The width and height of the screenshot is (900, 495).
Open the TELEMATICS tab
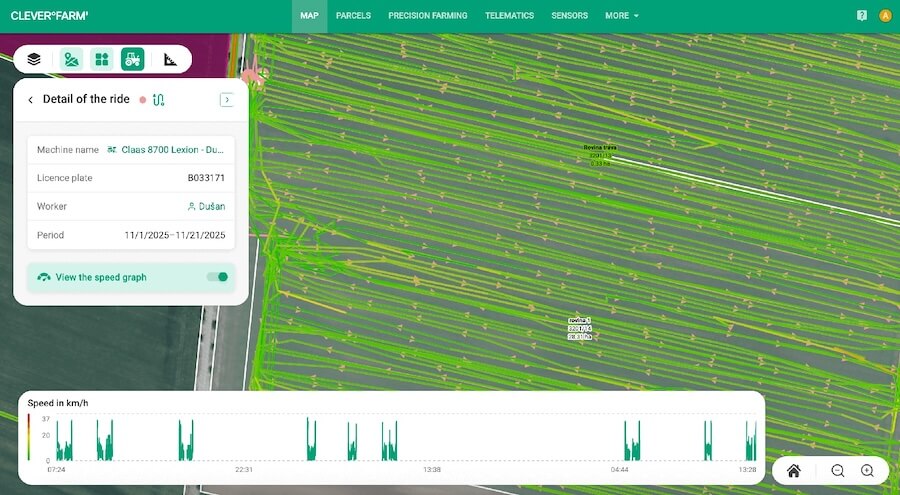coord(509,16)
